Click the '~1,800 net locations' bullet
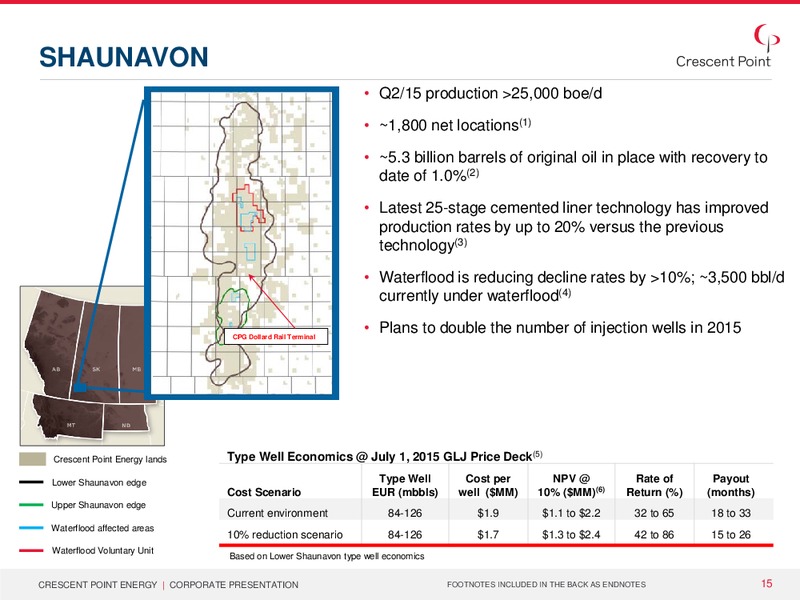This screenshot has height=600, width=800. pyautogui.click(x=455, y=125)
